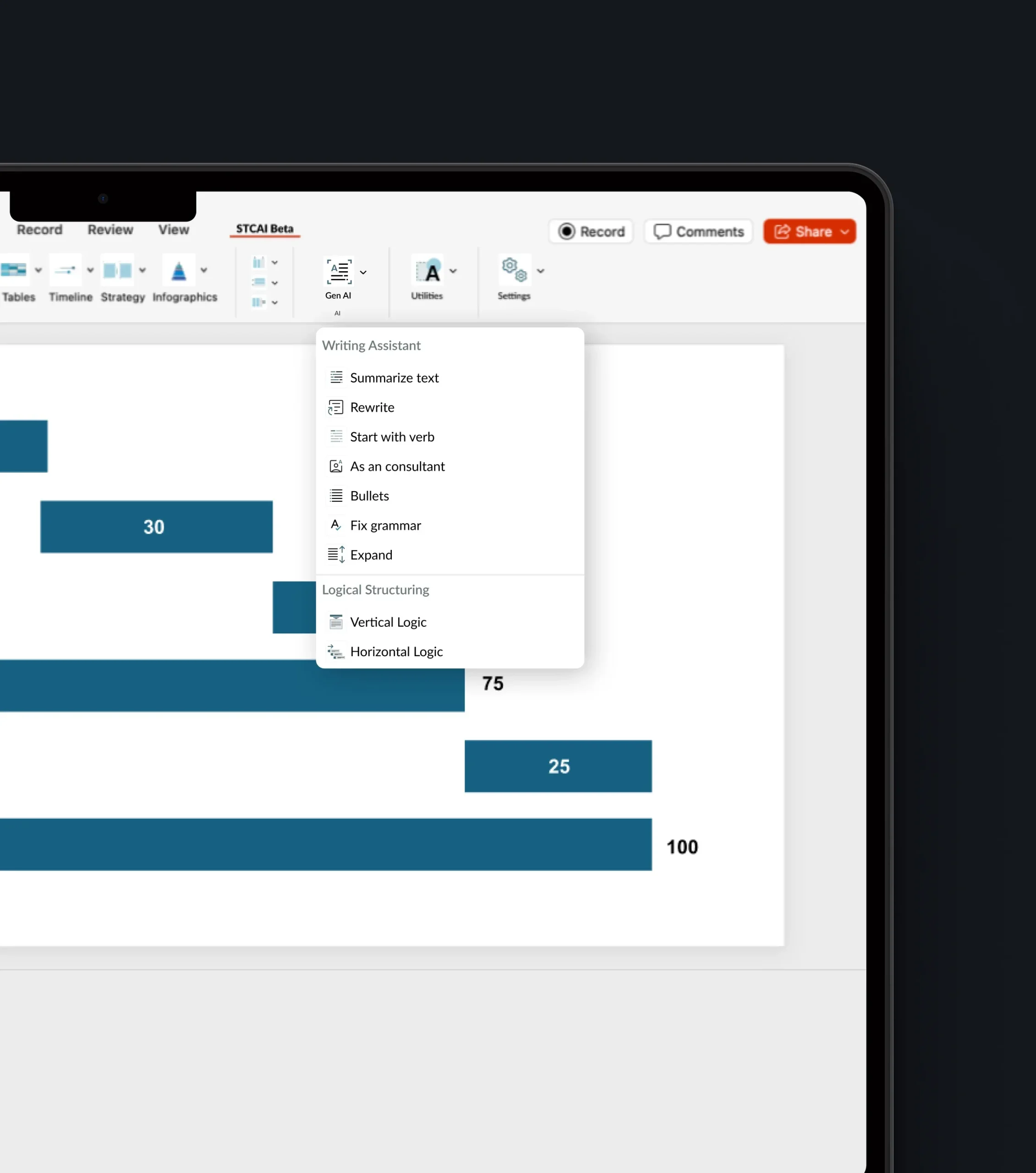Open the Settings gears icon
The height and width of the screenshot is (1173, 1036).
point(514,270)
